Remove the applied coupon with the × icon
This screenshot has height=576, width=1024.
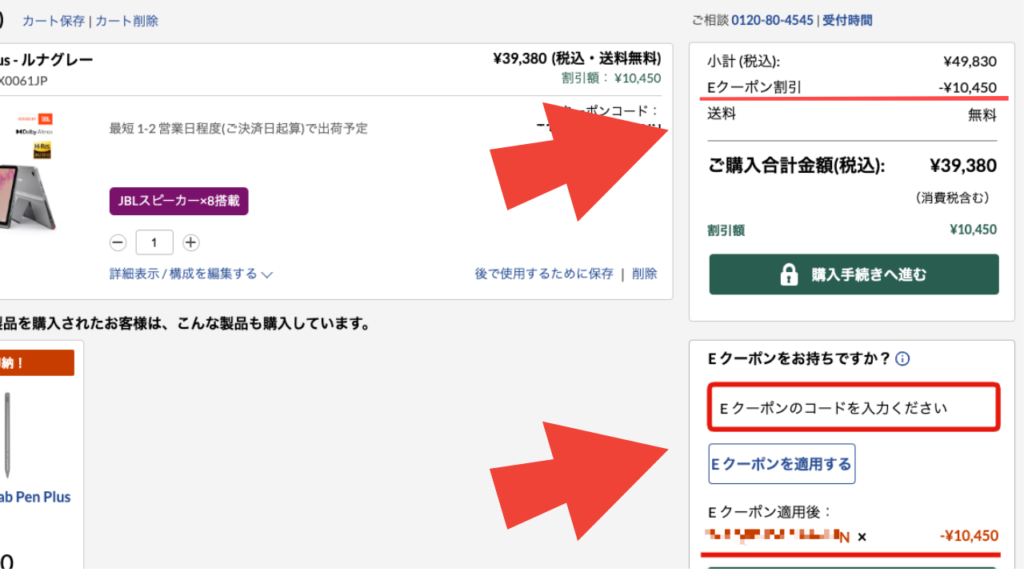862,537
